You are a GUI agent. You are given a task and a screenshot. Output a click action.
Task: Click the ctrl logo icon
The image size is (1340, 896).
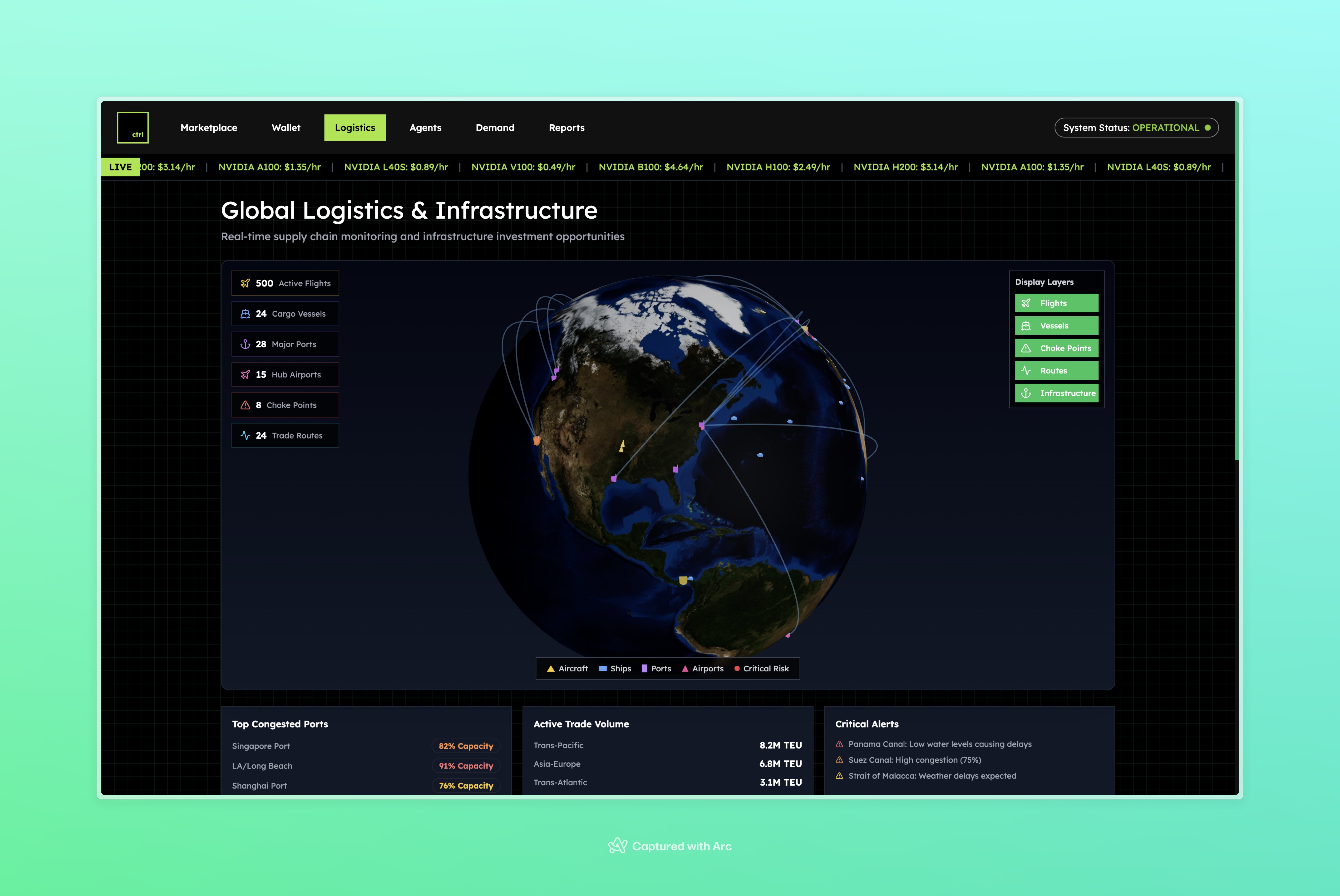click(x=132, y=127)
